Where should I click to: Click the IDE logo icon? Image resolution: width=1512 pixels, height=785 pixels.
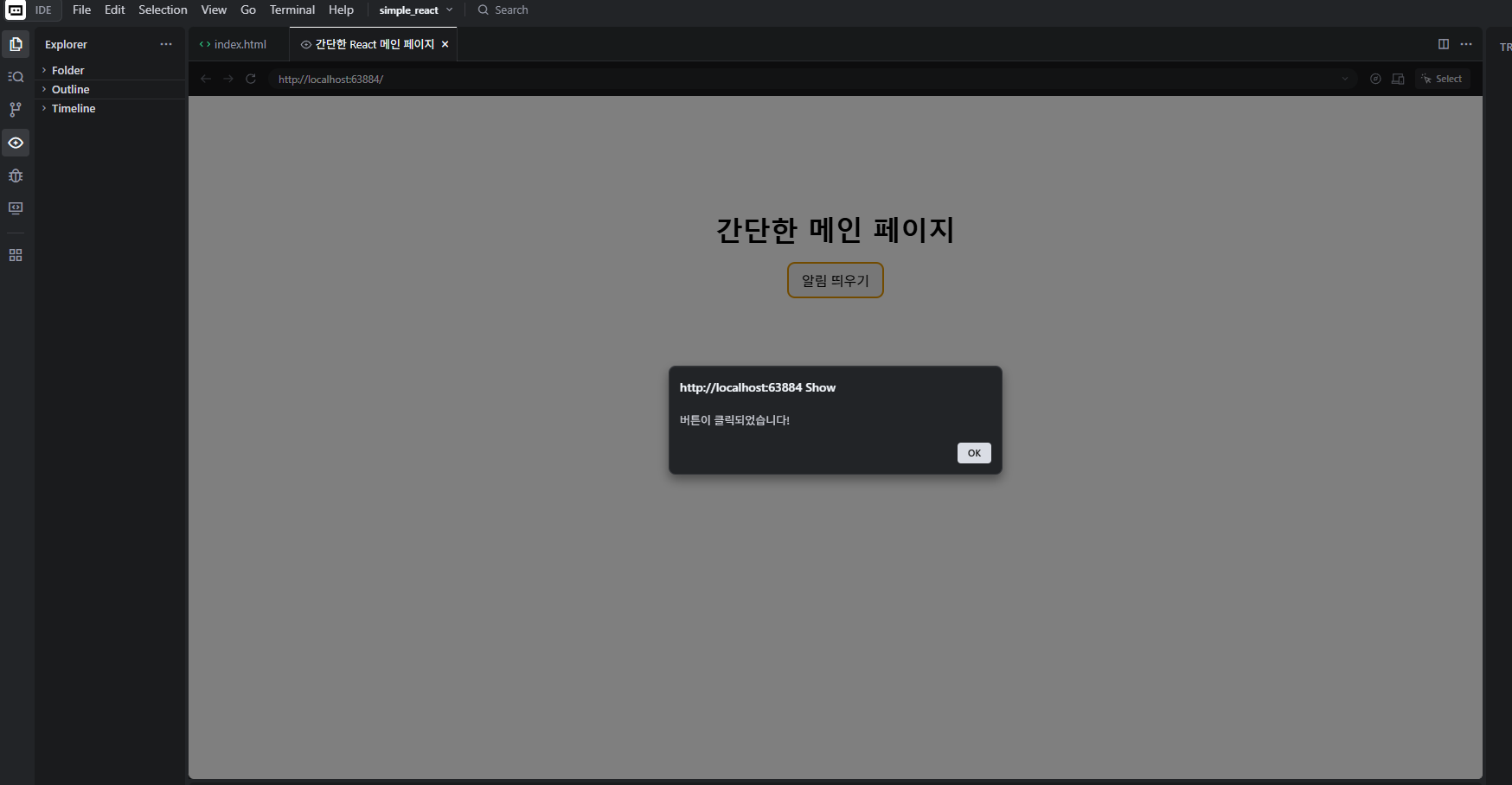coord(16,10)
